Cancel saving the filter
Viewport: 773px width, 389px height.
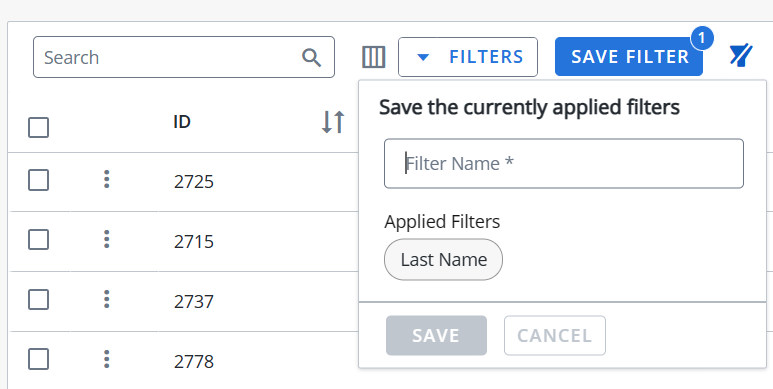(x=555, y=336)
